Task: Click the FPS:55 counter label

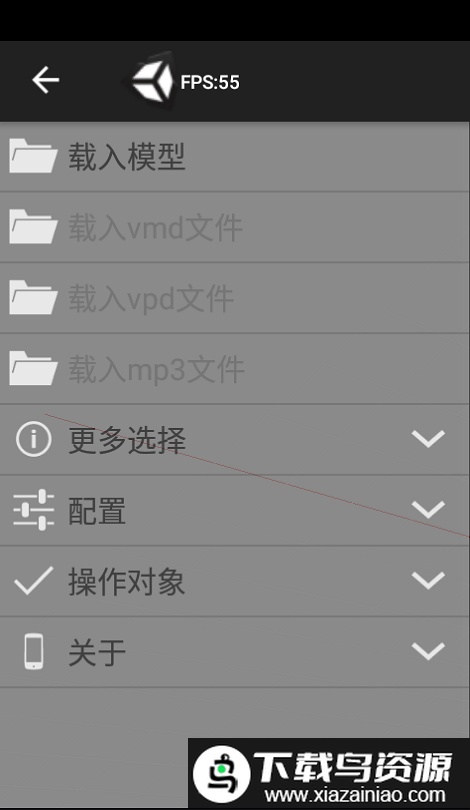Action: click(210, 82)
